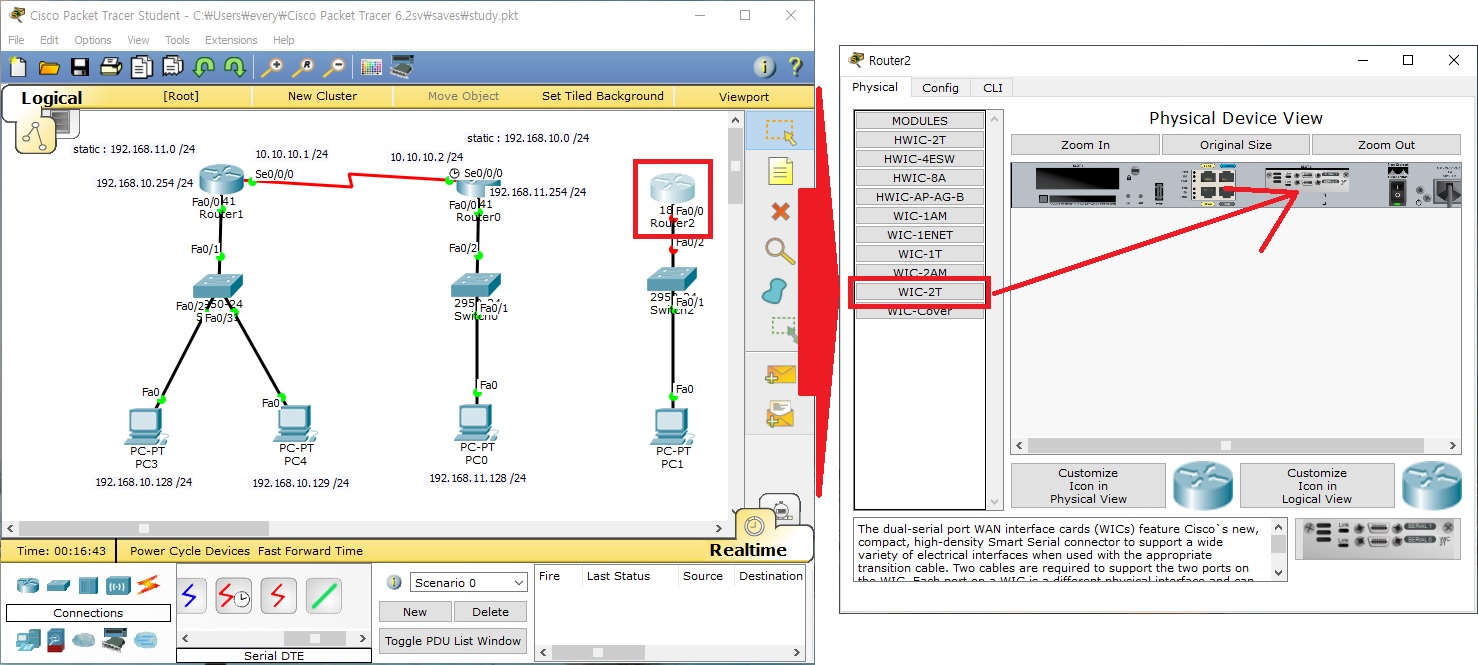This screenshot has width=1478, height=665.
Task: Select Wireless Devices category icon
Action: (x=118, y=585)
